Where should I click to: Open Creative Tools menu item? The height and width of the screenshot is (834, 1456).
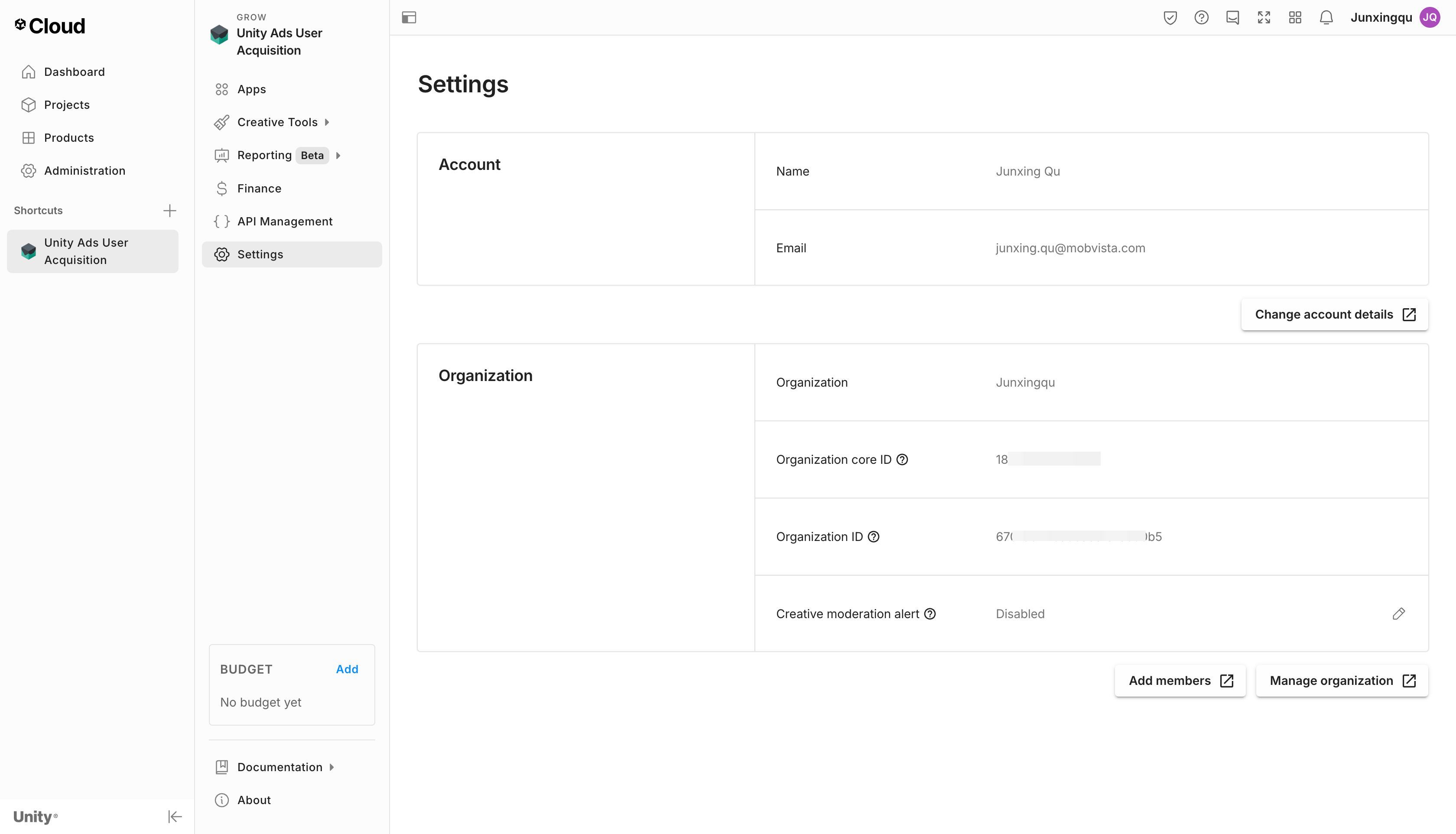pos(277,122)
